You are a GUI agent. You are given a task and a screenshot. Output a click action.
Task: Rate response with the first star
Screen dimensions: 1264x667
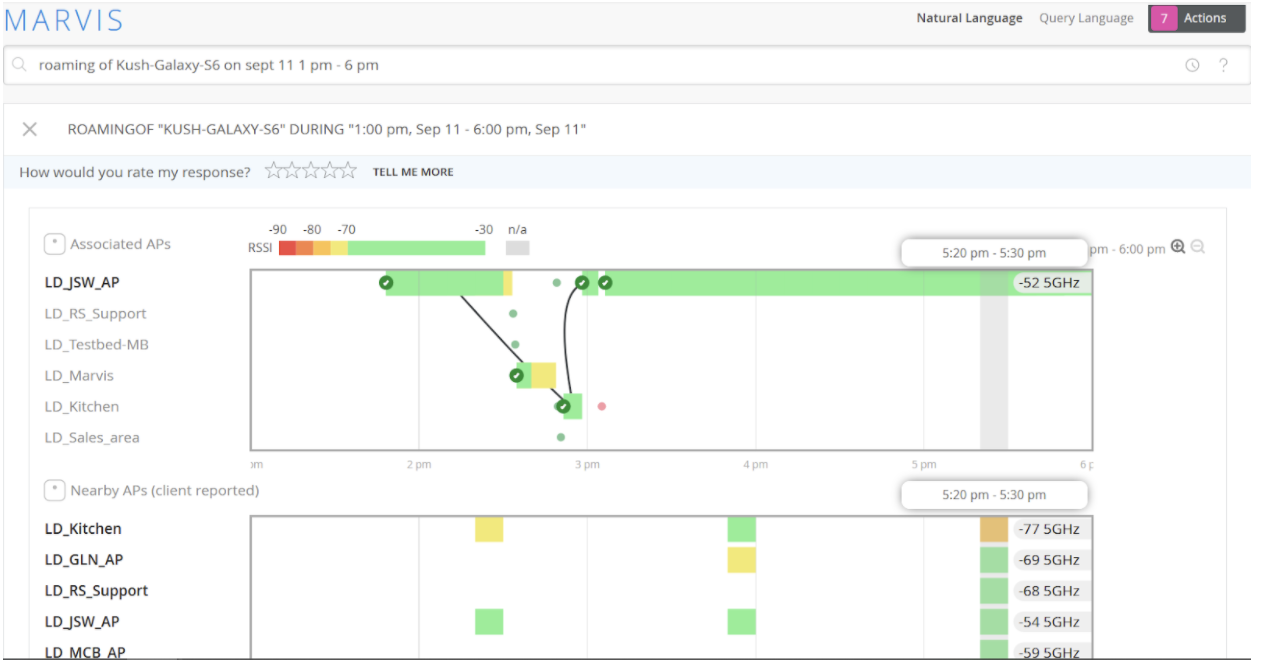[x=273, y=171]
